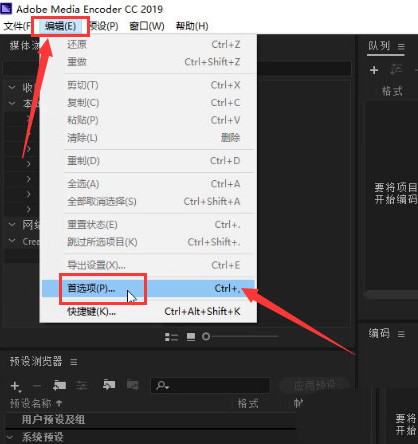This screenshot has width=418, height=444.
Task: Switch to the 编码 panel tab
Action: [379, 333]
